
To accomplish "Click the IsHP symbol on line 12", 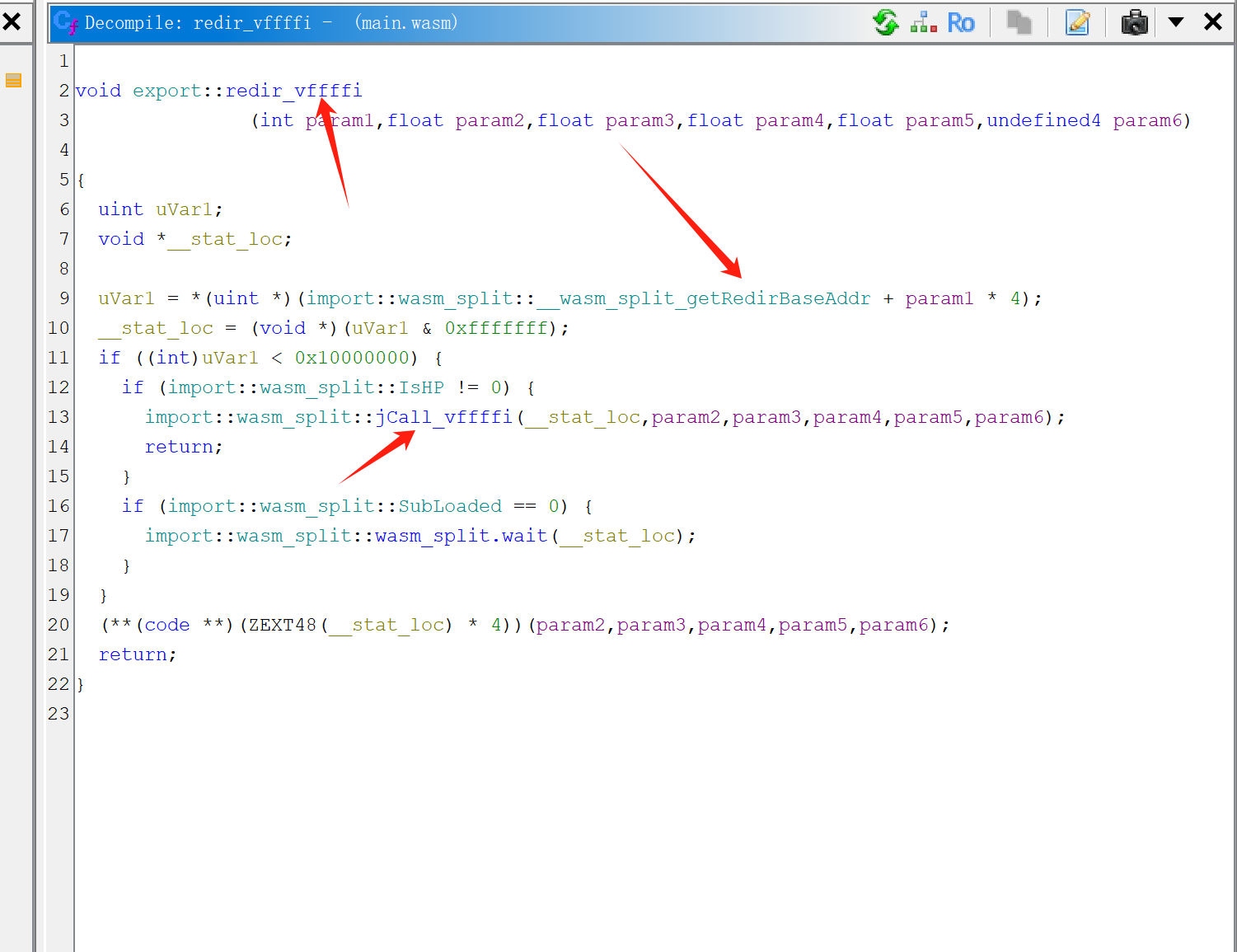I will tap(421, 387).
